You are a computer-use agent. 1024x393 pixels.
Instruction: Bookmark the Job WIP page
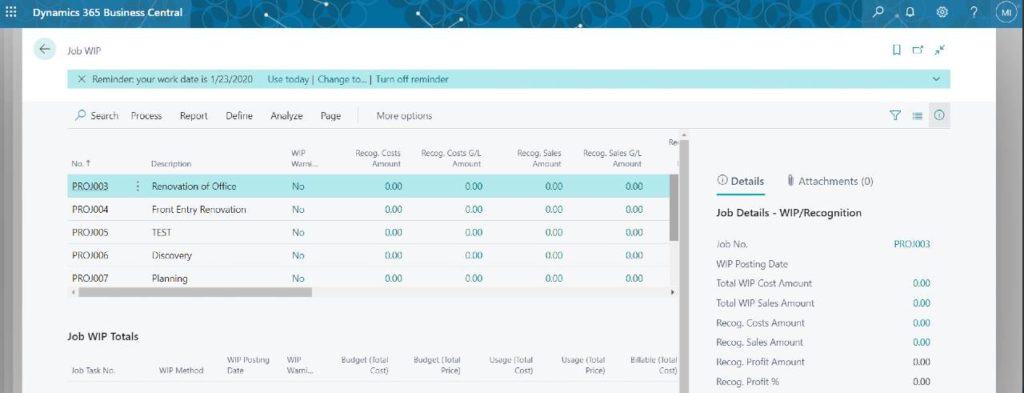pyautogui.click(x=897, y=50)
